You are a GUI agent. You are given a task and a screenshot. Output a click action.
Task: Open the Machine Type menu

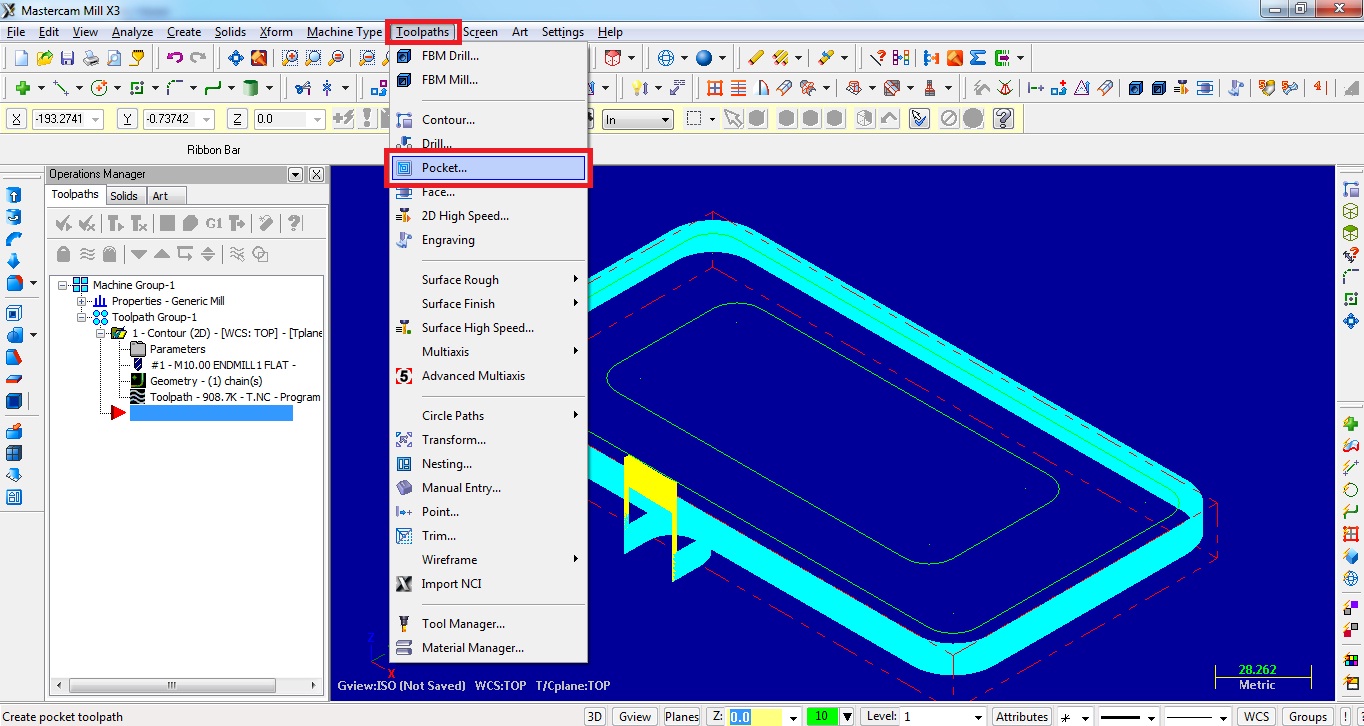pos(344,32)
